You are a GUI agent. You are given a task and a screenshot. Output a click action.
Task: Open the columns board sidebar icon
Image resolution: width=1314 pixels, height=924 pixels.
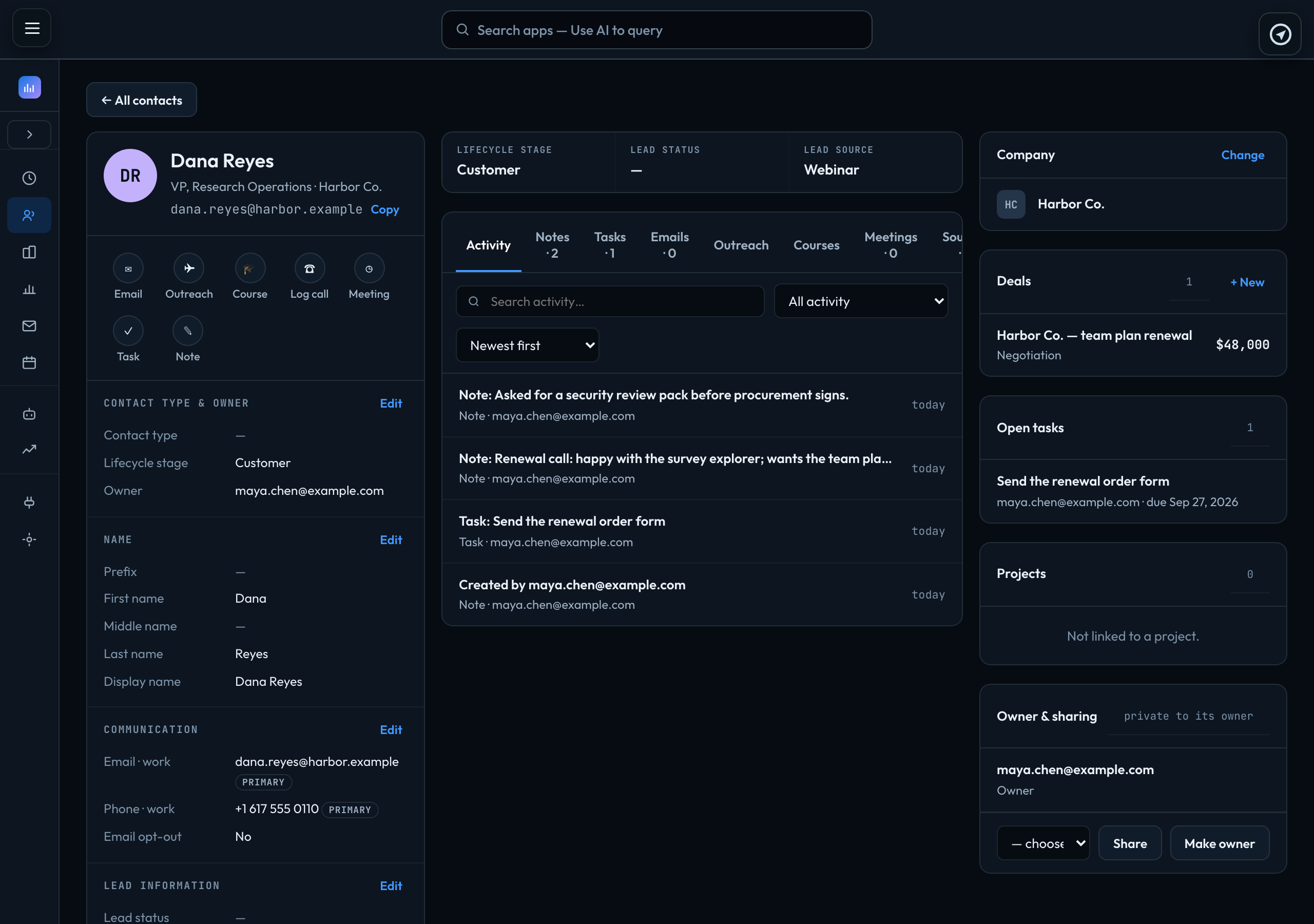29,253
